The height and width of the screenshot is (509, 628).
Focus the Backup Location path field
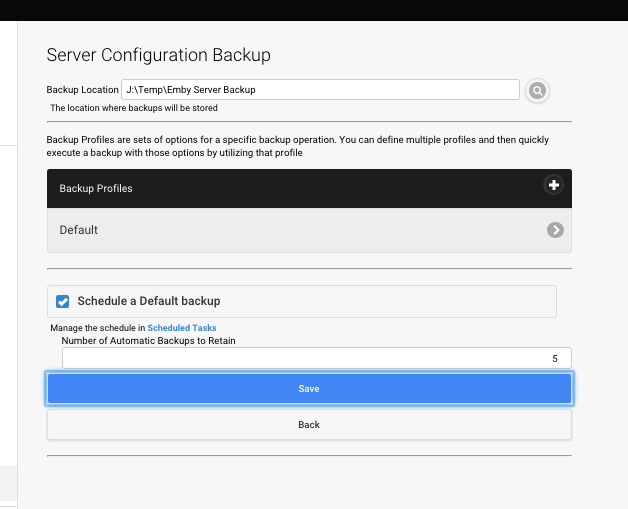point(320,90)
